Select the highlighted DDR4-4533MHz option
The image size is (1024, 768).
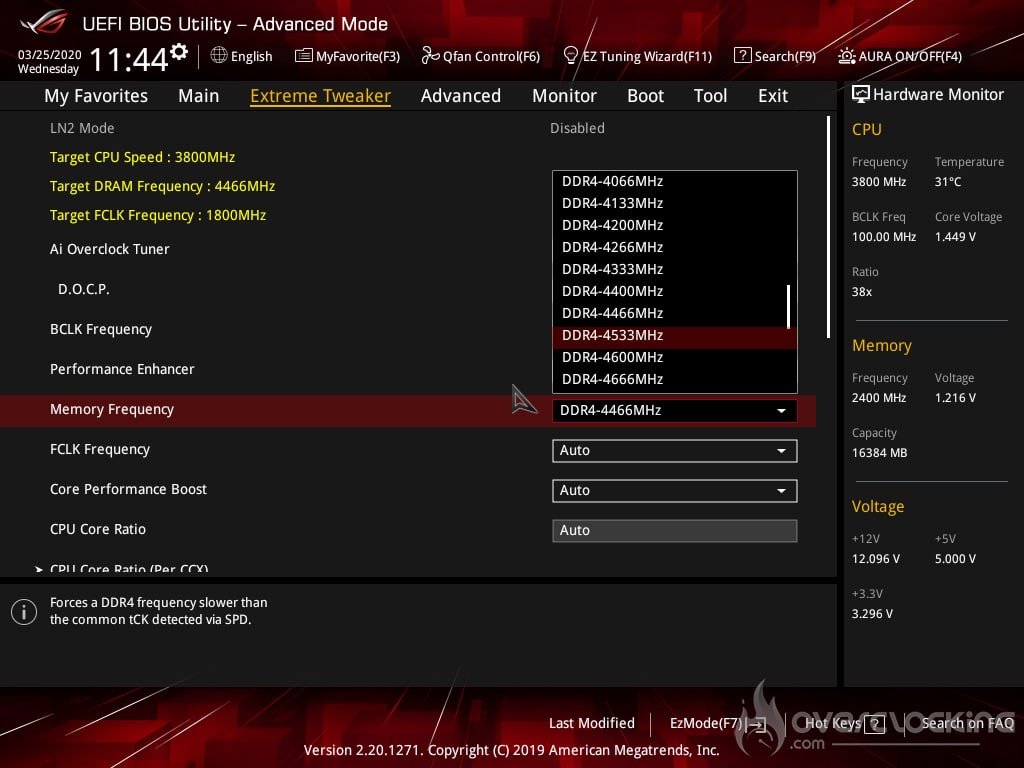pos(675,336)
